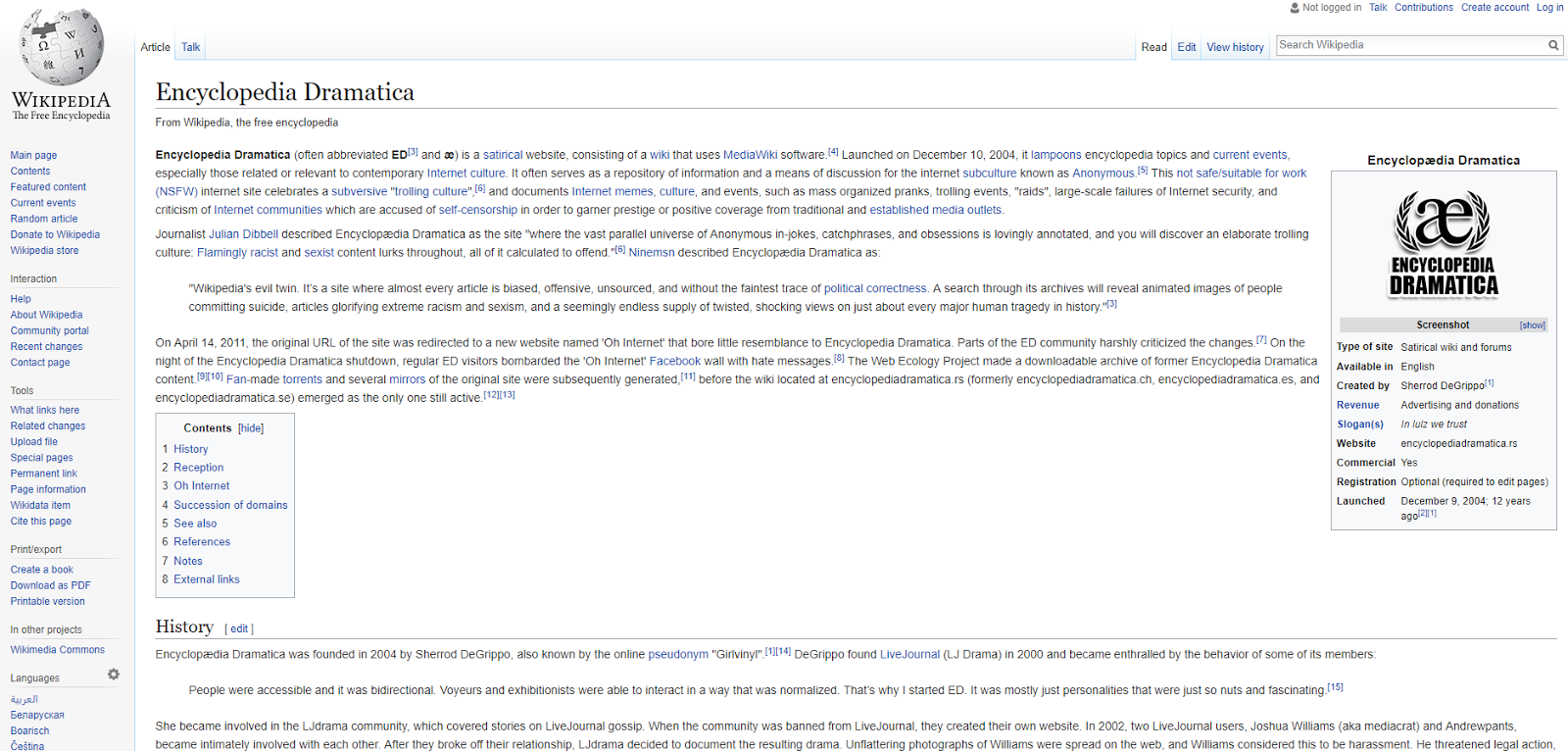Click the Log in link

(1550, 7)
